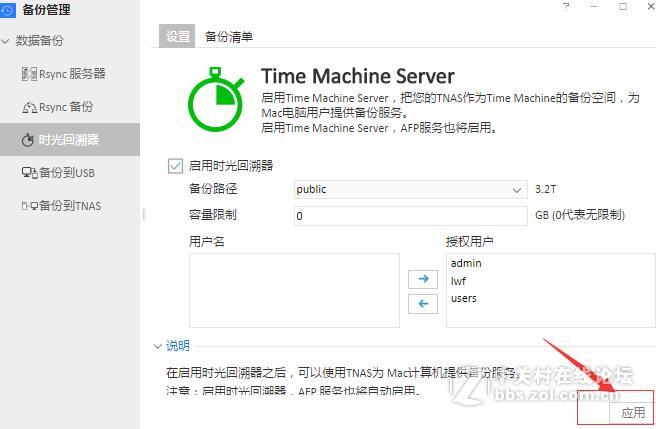Switch to the 设置 tab
The image size is (656, 429).
177,36
